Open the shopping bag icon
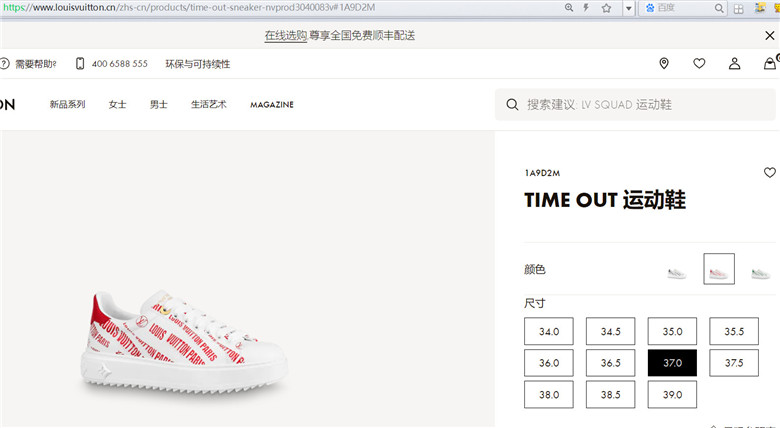Screen dimensions: 780x428 770,63
